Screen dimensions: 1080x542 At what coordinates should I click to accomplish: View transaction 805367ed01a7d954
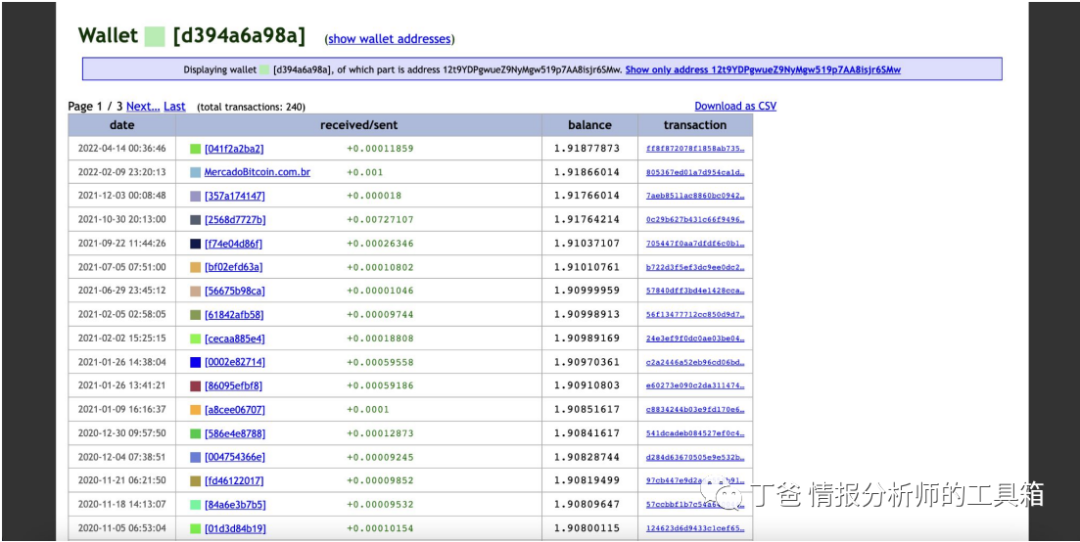[695, 172]
